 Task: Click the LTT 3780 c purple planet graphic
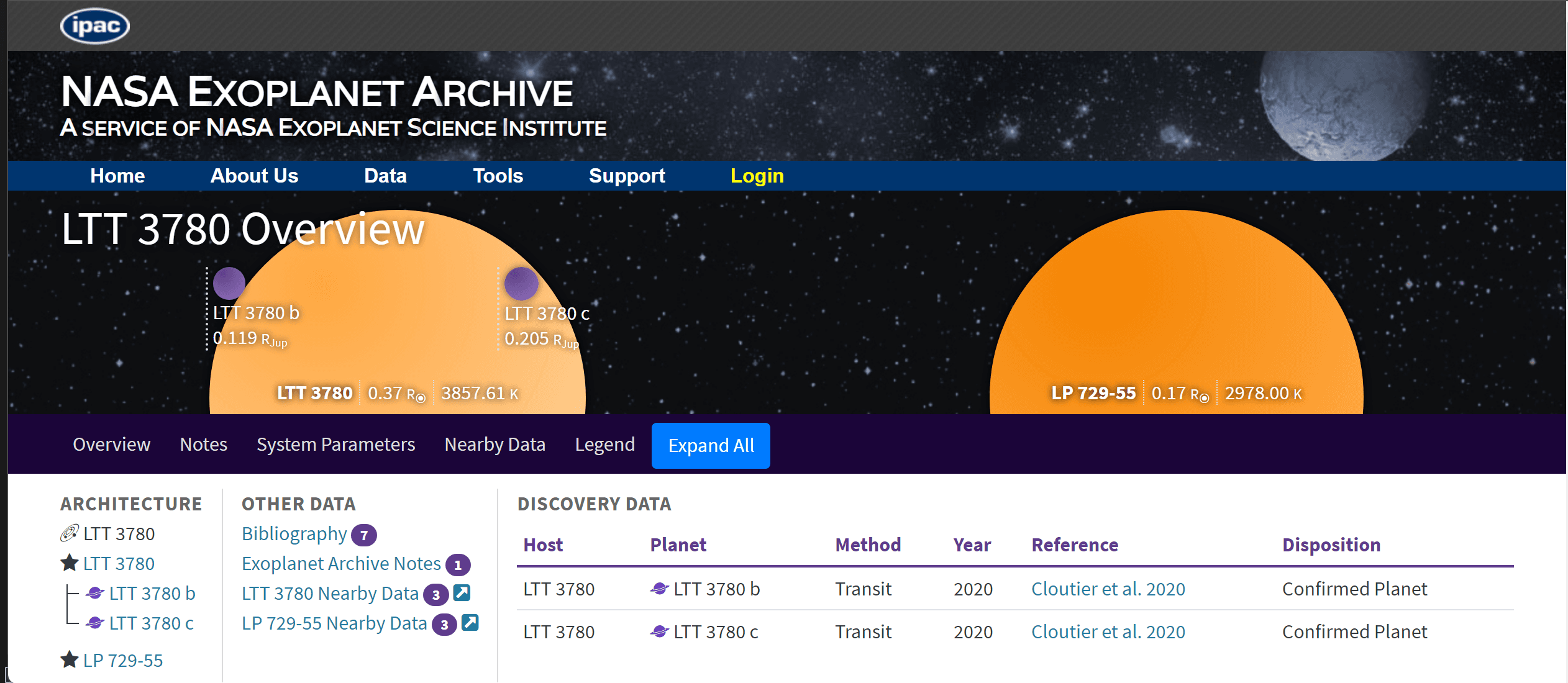[x=521, y=283]
